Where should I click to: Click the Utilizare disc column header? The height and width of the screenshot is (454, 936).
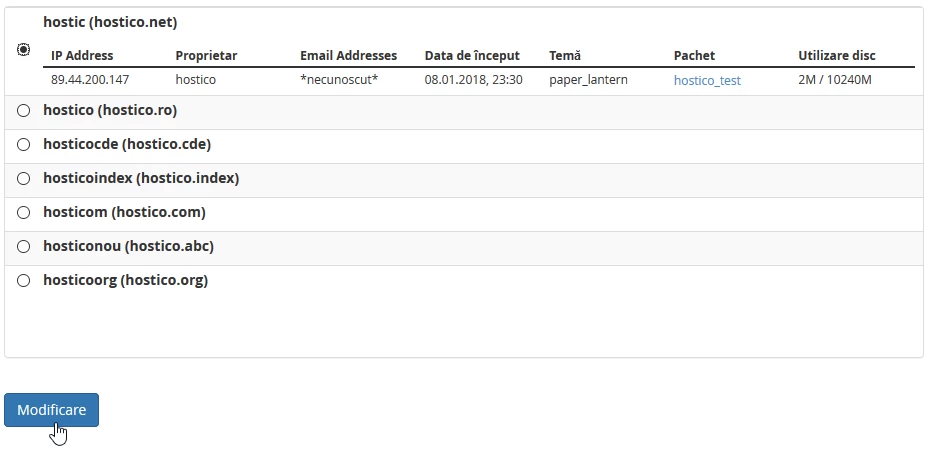coord(836,56)
